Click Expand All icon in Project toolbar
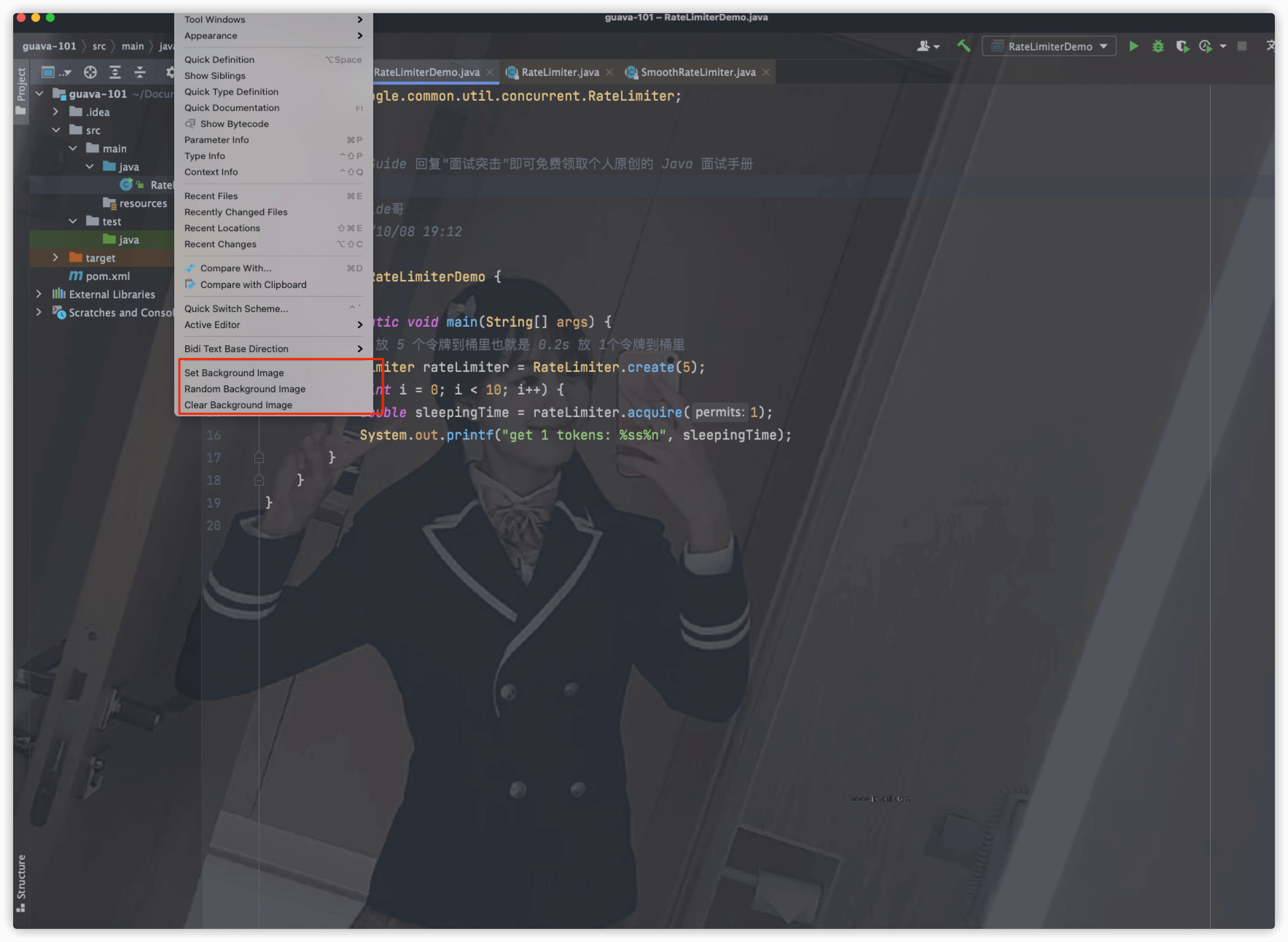The width and height of the screenshot is (1288, 942). tap(115, 73)
